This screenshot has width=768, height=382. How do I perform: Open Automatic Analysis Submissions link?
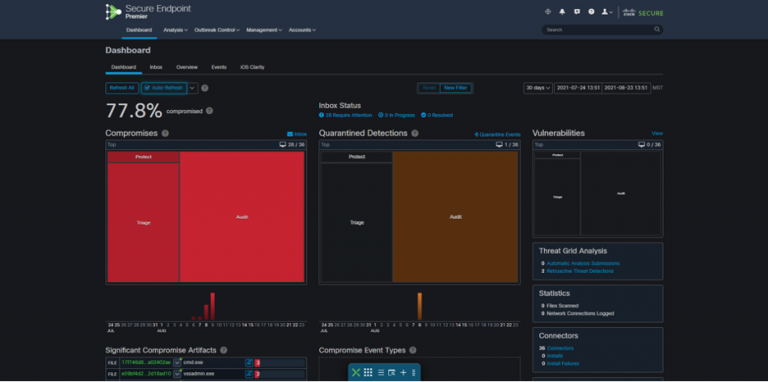[x=583, y=263]
